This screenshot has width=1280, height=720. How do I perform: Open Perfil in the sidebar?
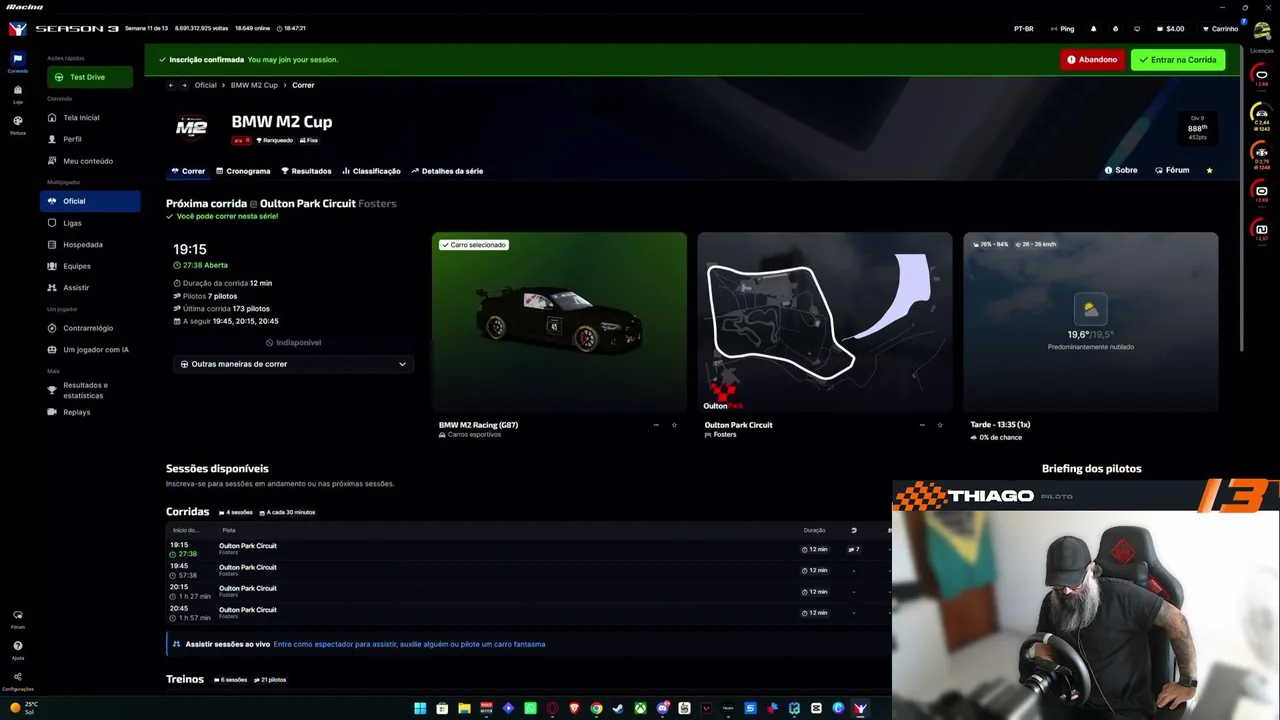90,139
